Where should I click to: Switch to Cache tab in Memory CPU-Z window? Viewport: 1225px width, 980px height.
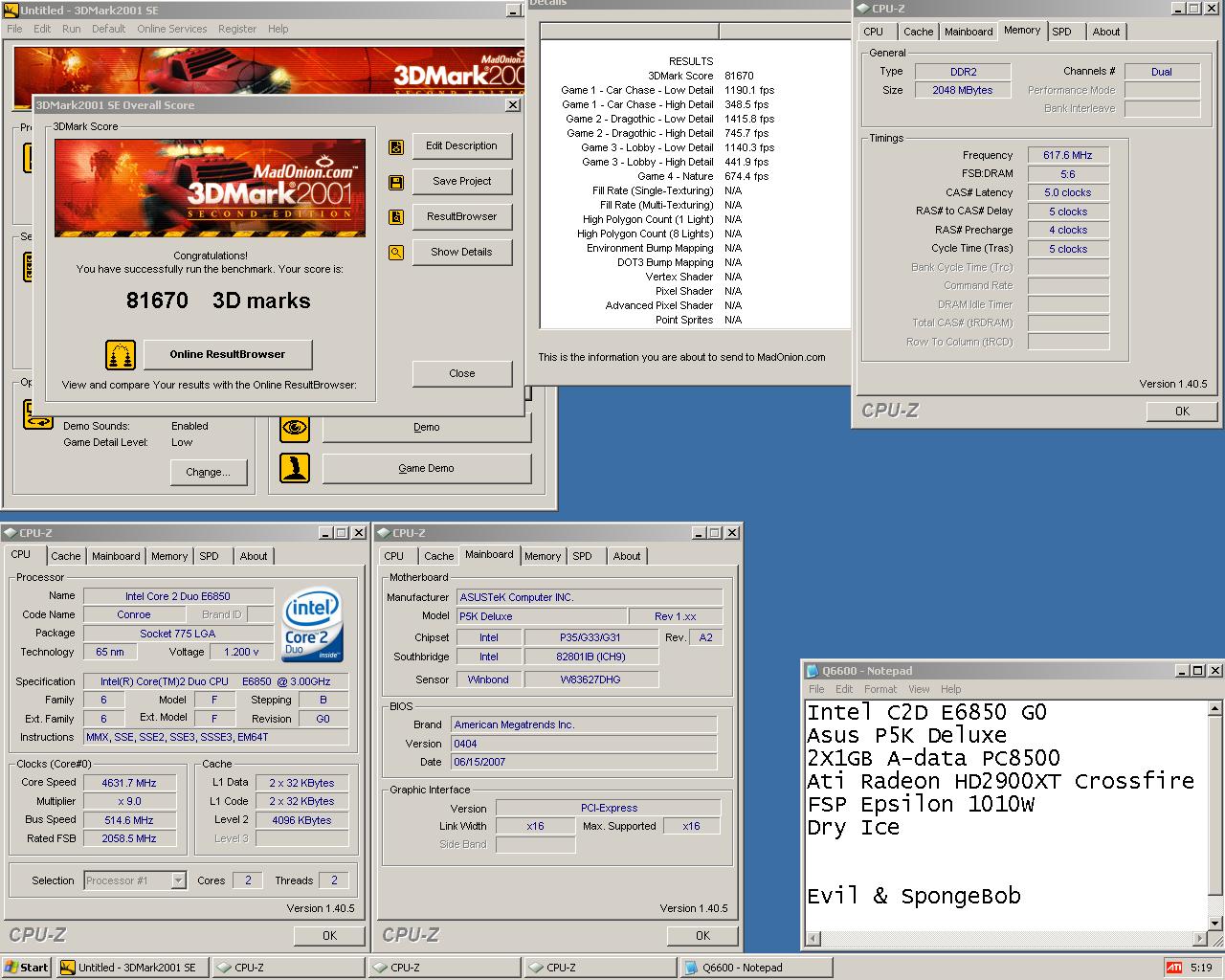click(x=918, y=32)
